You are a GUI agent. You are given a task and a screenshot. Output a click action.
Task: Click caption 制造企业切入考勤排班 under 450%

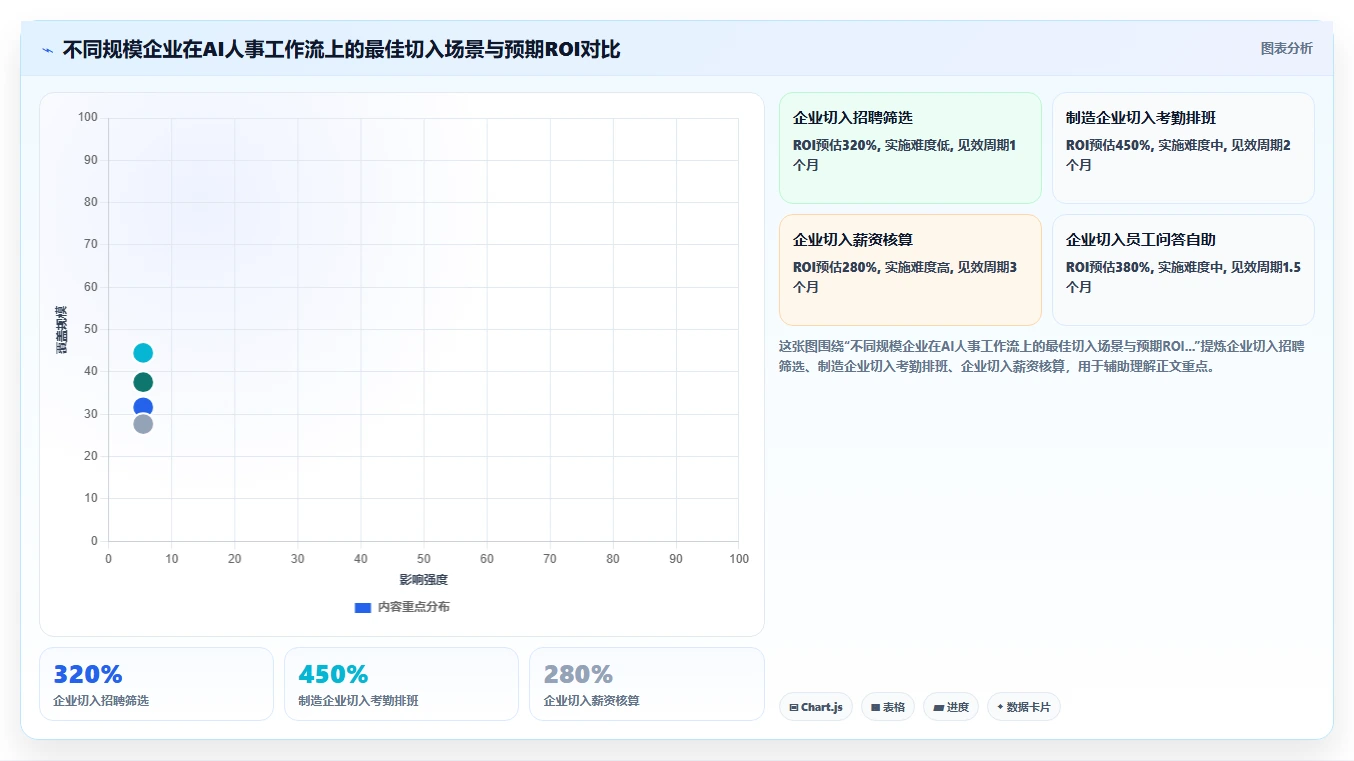(358, 701)
